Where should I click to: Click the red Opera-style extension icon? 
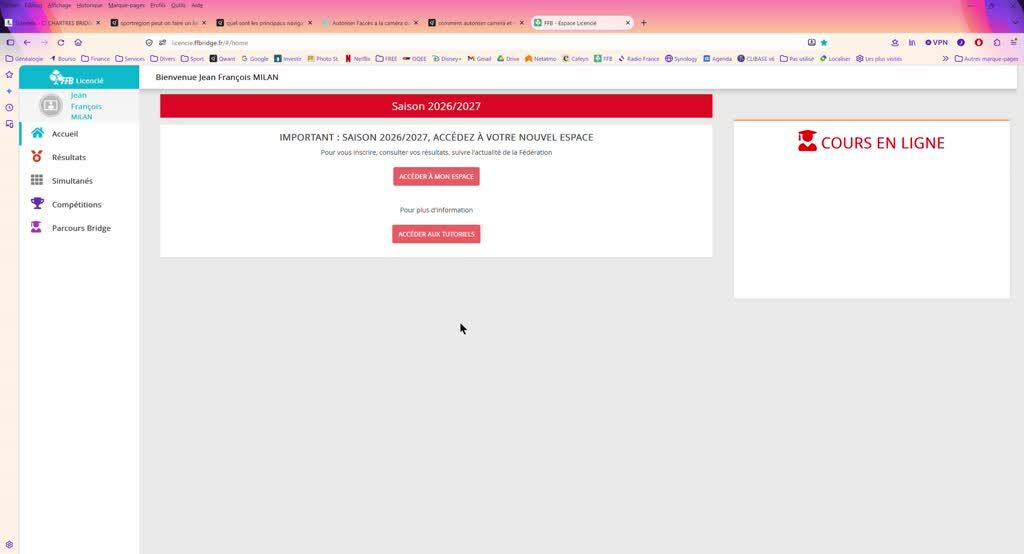pyautogui.click(x=978, y=42)
